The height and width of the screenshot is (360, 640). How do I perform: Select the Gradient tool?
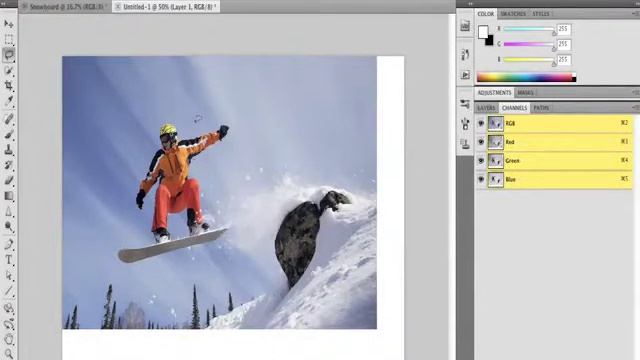9,196
